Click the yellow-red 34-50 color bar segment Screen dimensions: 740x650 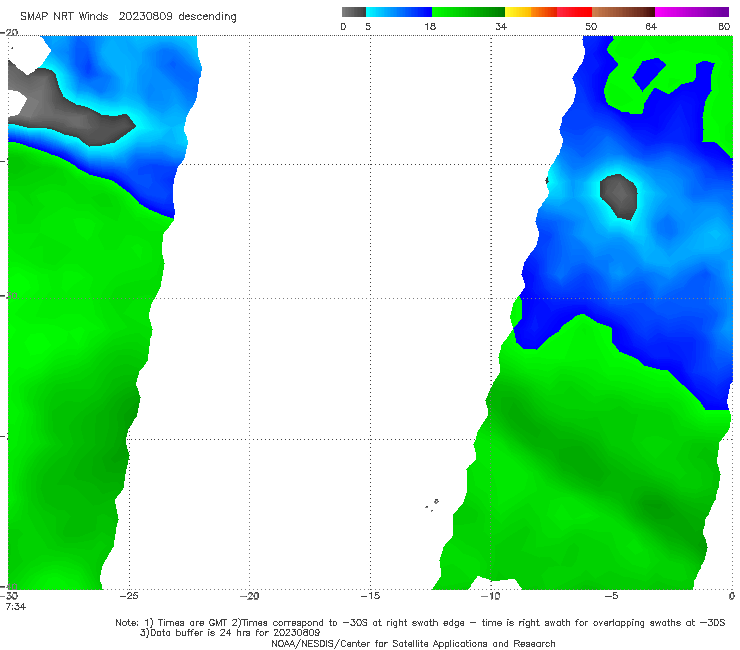pyautogui.click(x=548, y=12)
